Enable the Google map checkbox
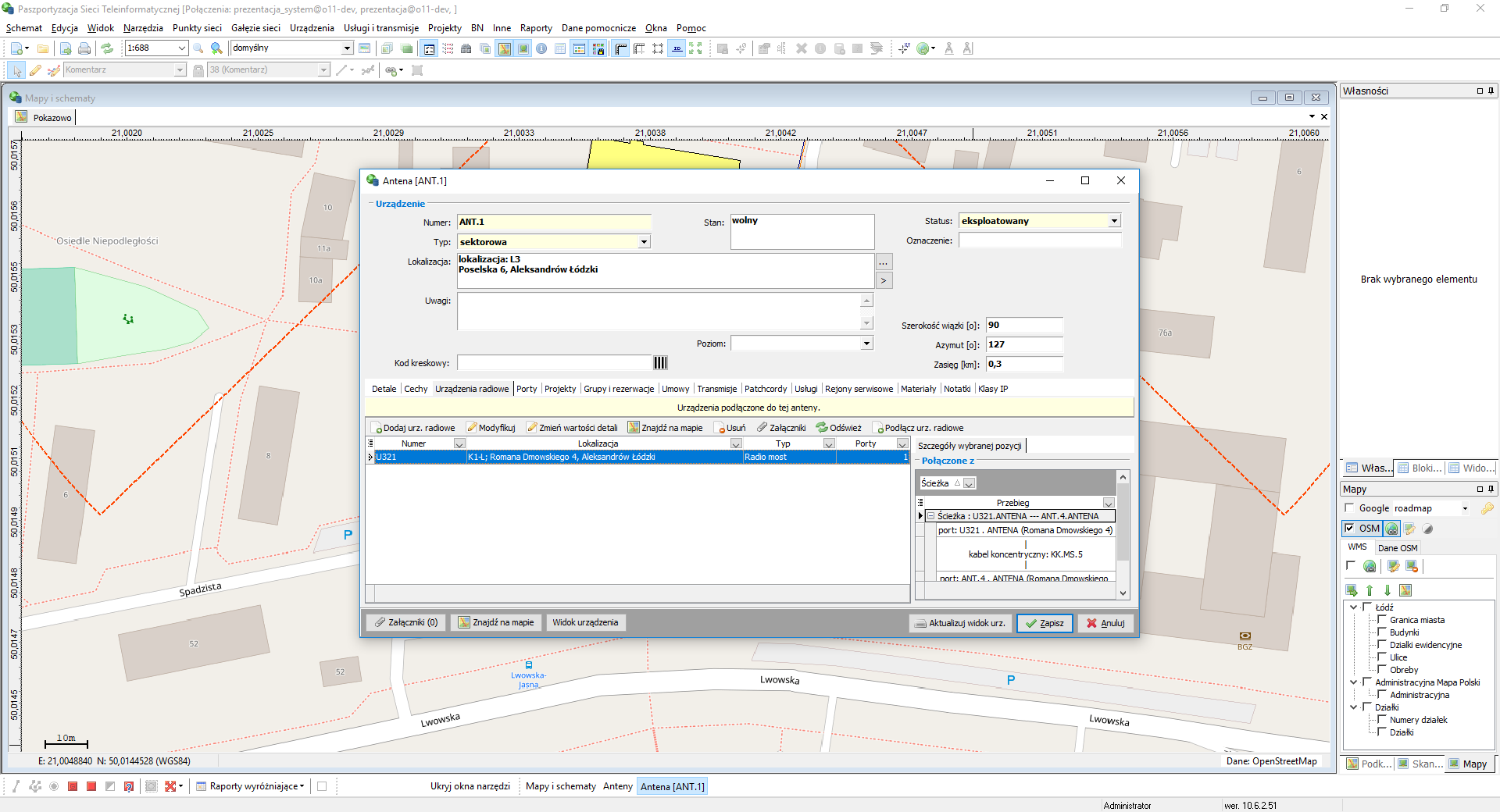 pos(1349,508)
